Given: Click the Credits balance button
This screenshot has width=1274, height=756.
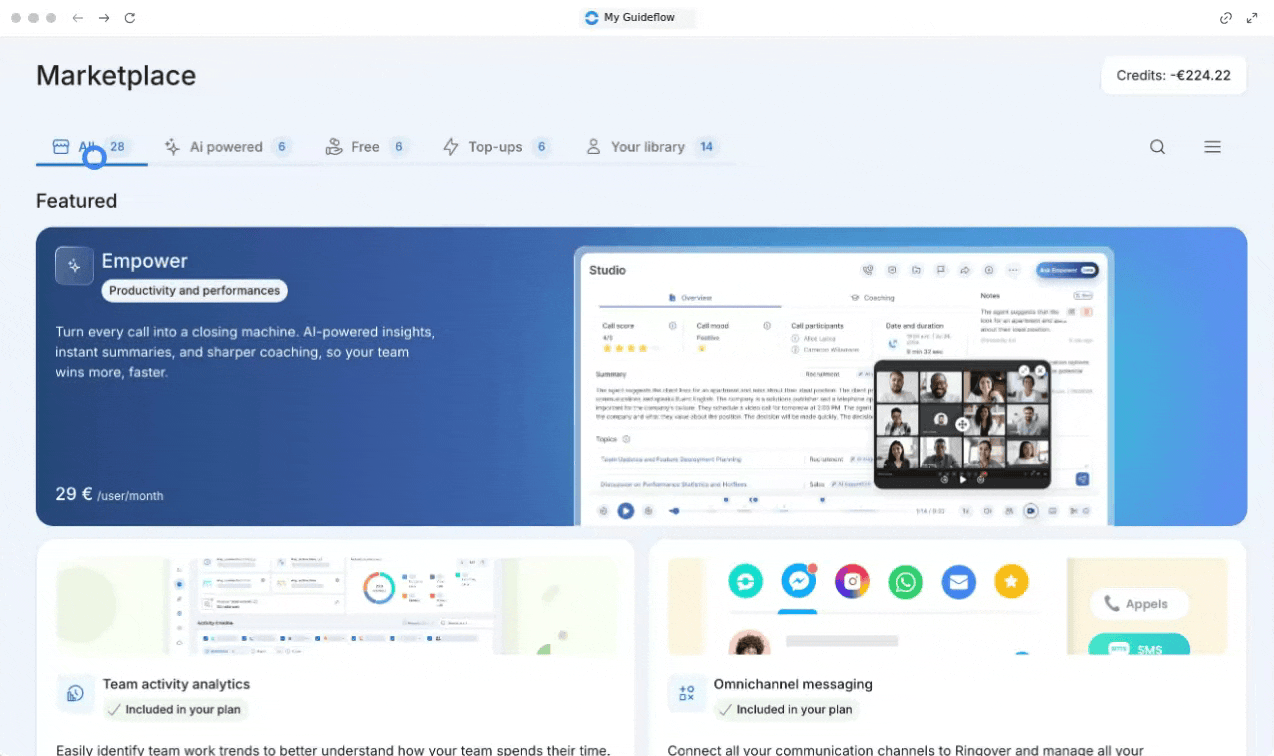Looking at the screenshot, I should (x=1173, y=75).
